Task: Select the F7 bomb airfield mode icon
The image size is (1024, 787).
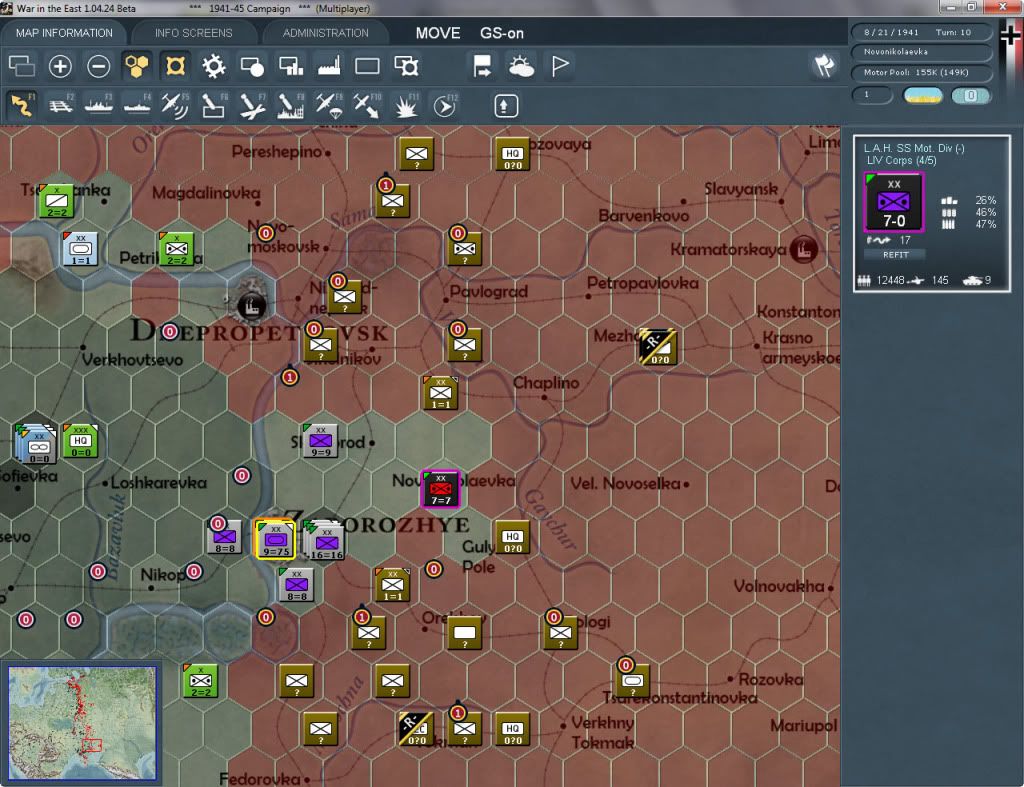Action: click(x=252, y=105)
